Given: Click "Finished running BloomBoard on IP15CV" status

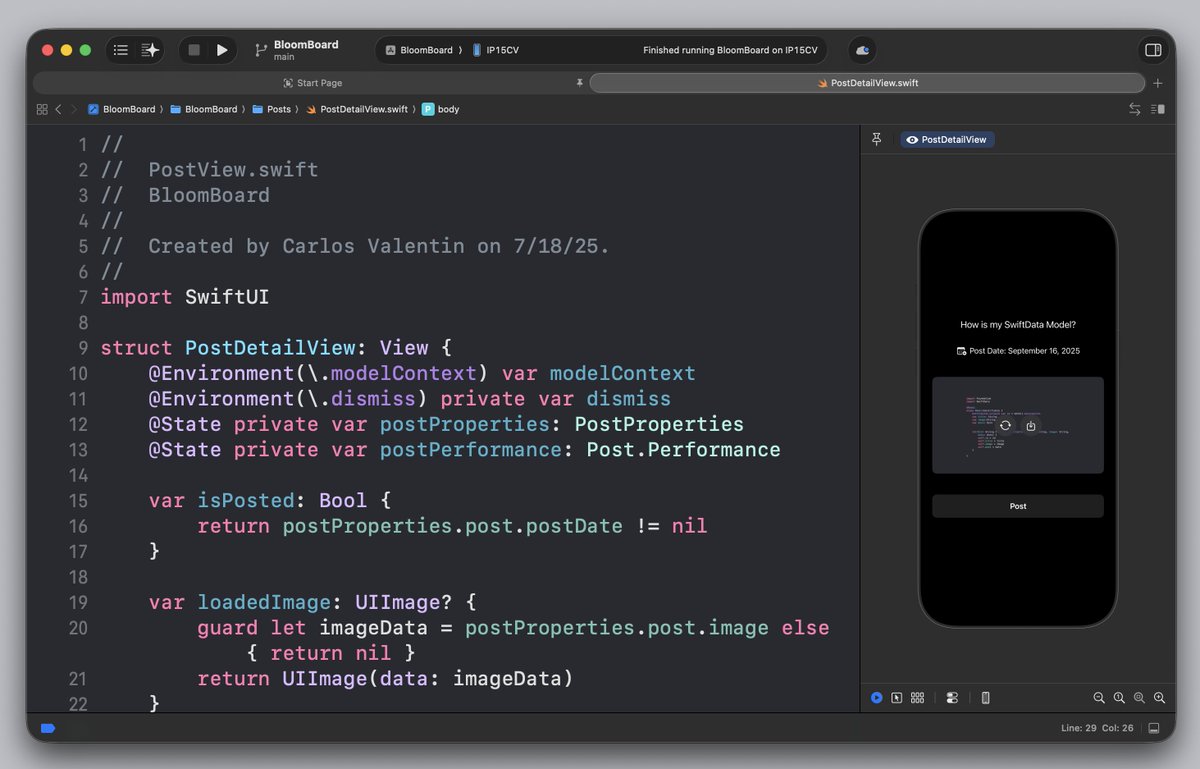Looking at the screenshot, I should (730, 50).
